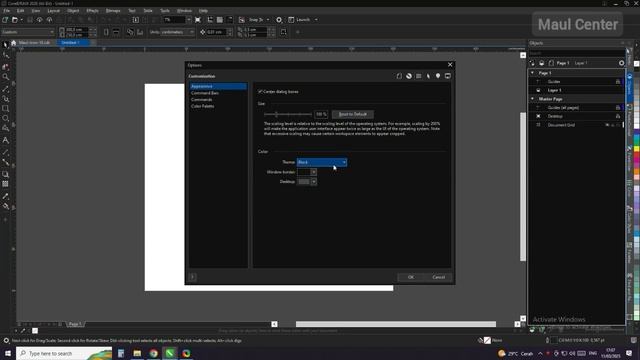
Task: Click the Reset to Default button
Action: click(353, 114)
